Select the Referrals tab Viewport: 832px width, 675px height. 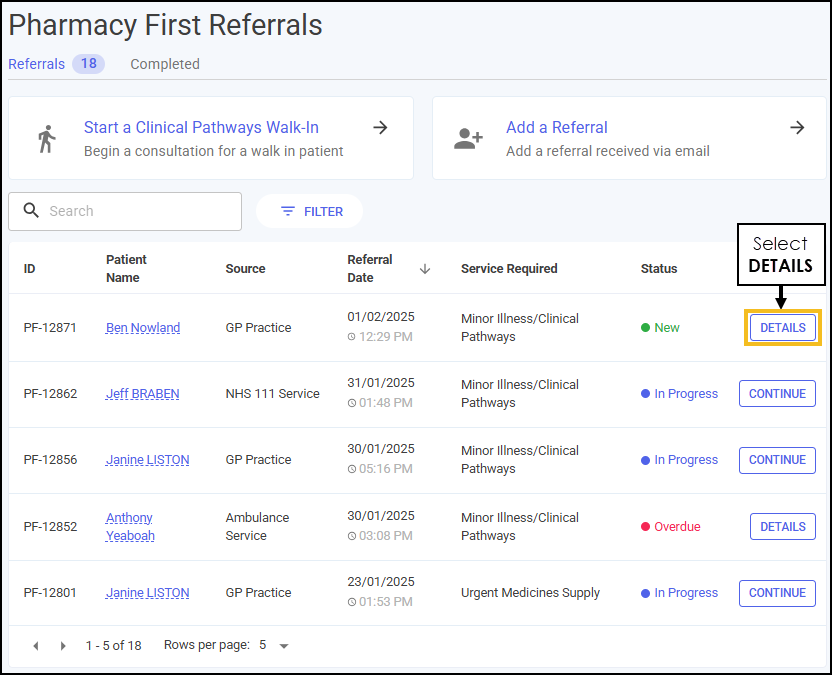(x=37, y=64)
